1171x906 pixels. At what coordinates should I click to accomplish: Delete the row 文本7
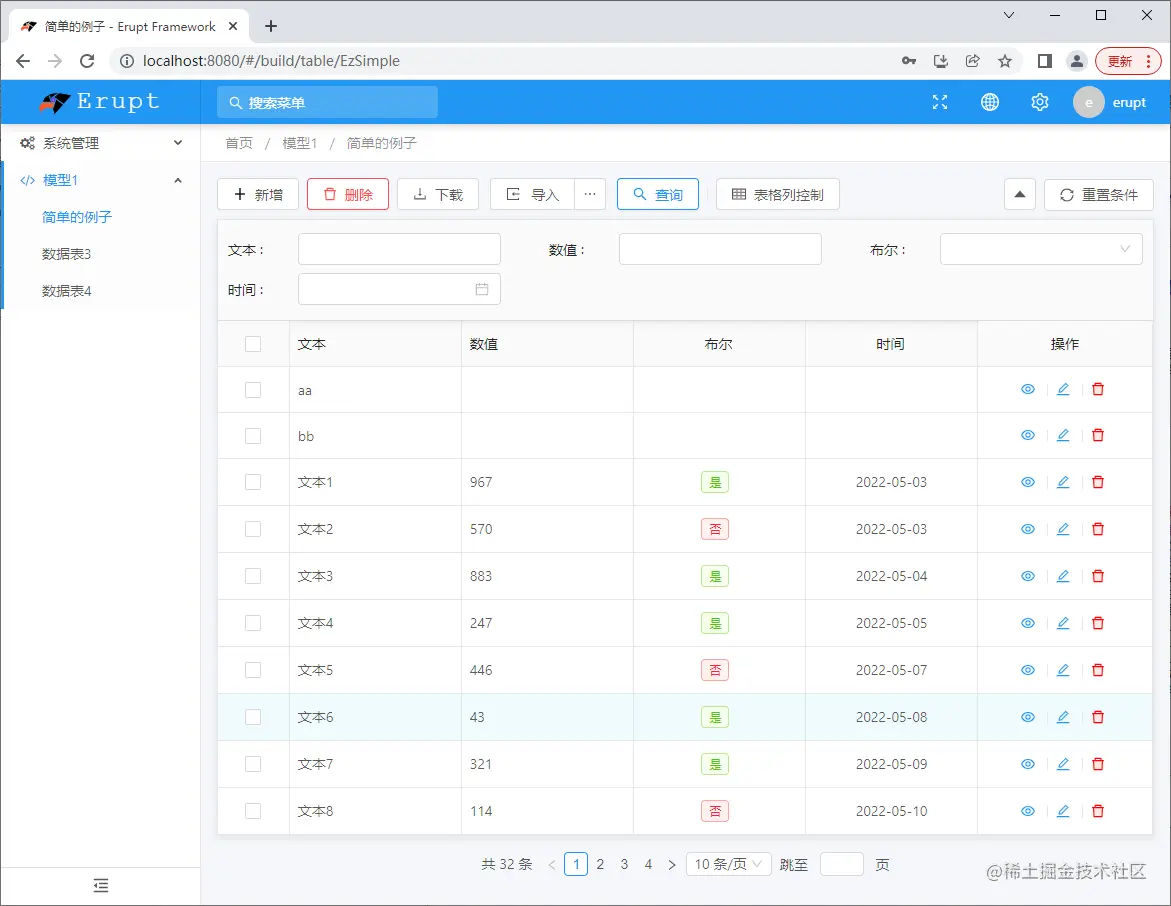[1098, 764]
